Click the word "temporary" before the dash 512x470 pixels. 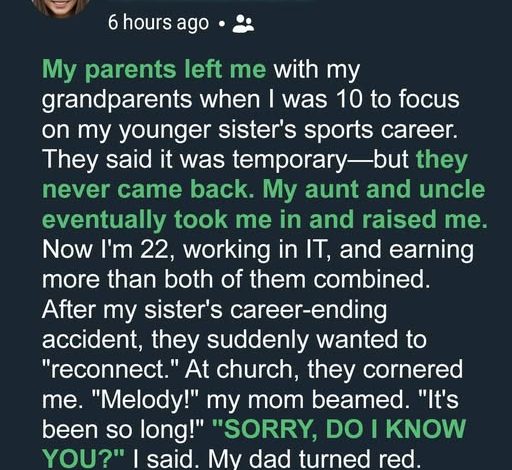(290, 160)
